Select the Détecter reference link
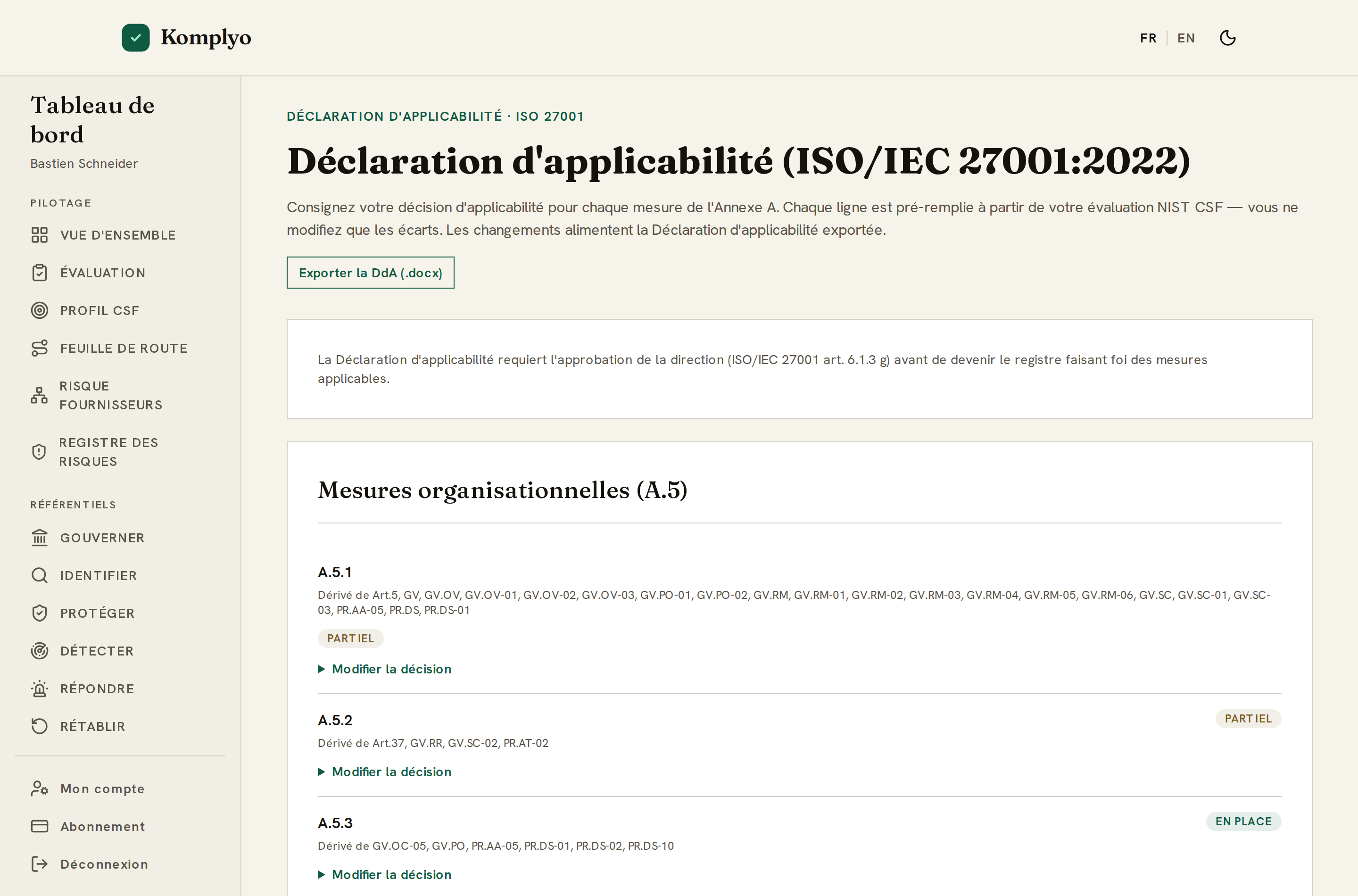1358x896 pixels. click(97, 651)
